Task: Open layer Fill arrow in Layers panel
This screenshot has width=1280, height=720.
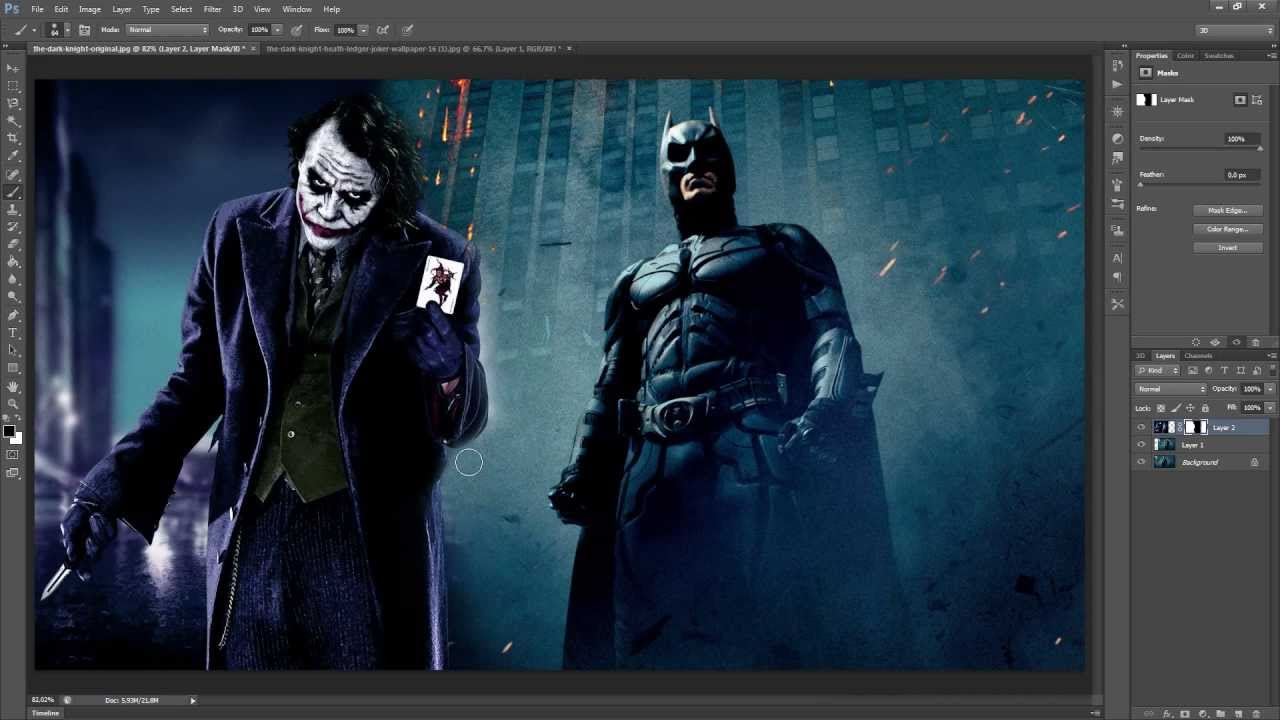Action: tap(1271, 408)
